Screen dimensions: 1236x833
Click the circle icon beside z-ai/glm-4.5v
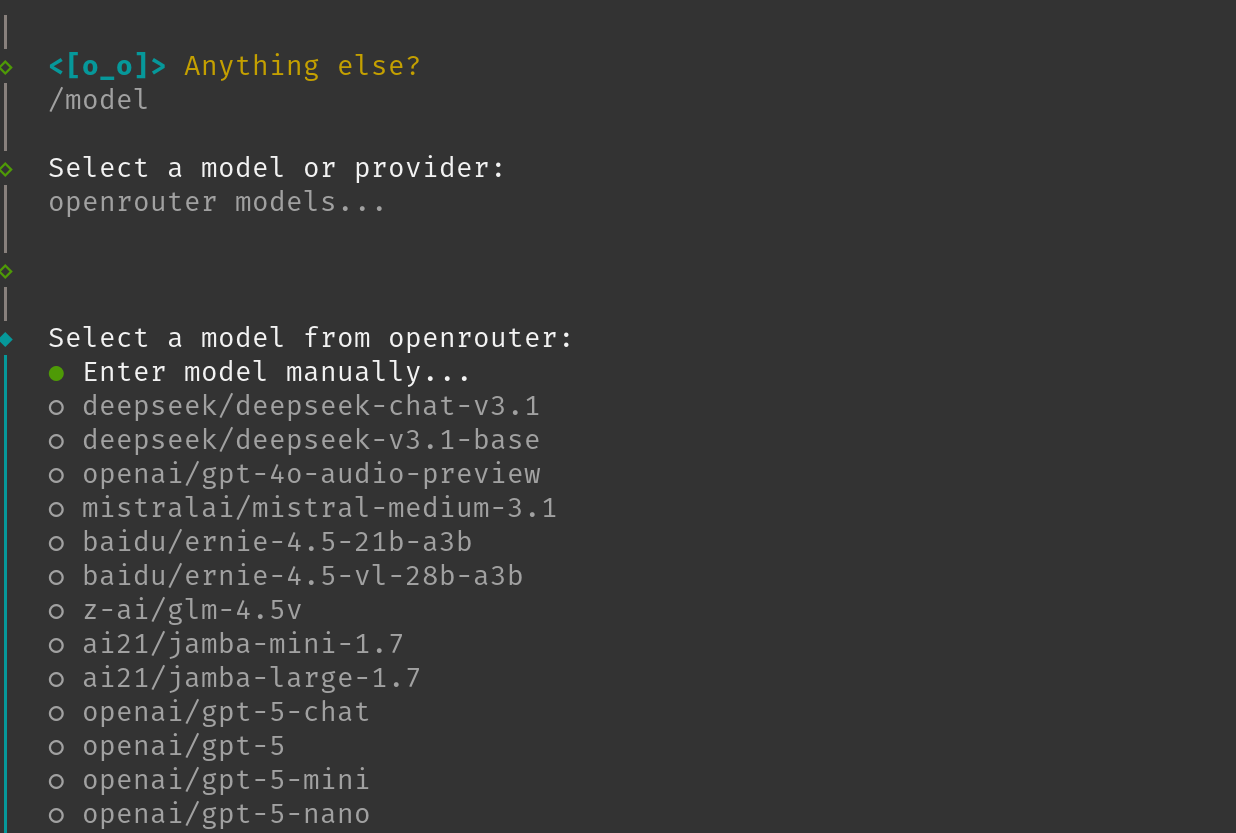tap(55, 610)
